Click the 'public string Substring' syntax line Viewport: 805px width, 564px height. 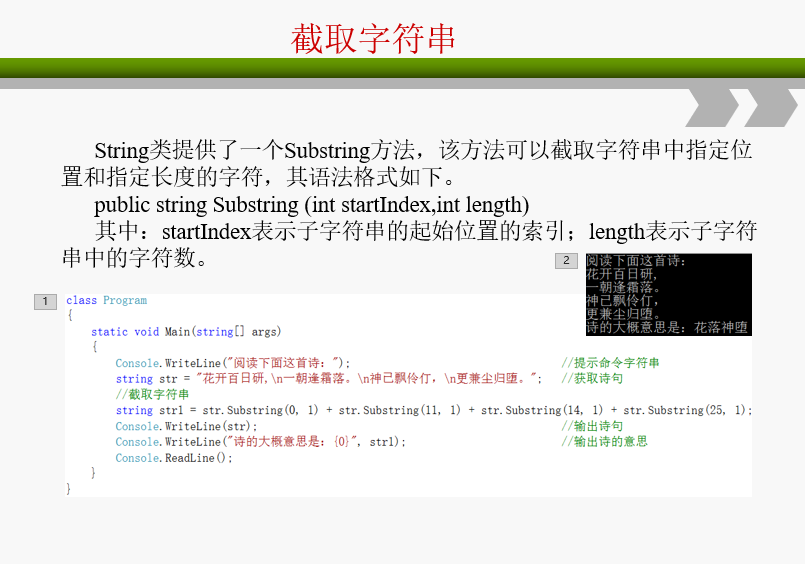point(312,205)
